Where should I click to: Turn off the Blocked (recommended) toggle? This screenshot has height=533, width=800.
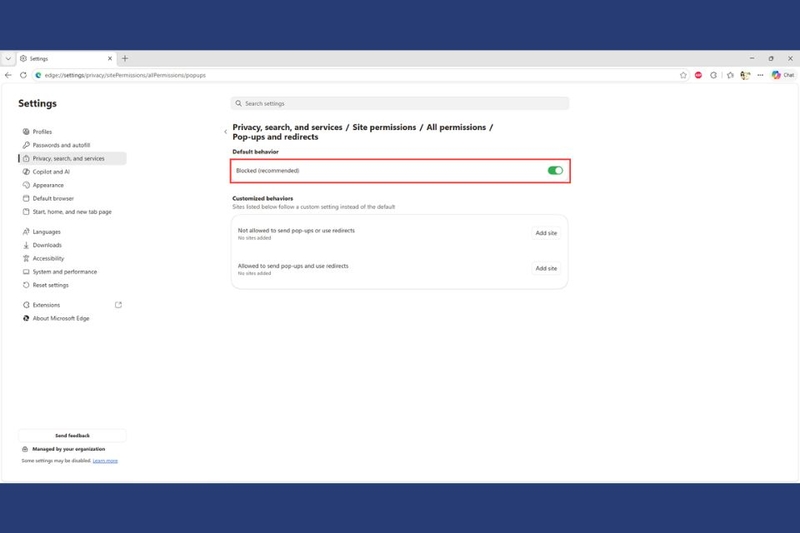(555, 170)
